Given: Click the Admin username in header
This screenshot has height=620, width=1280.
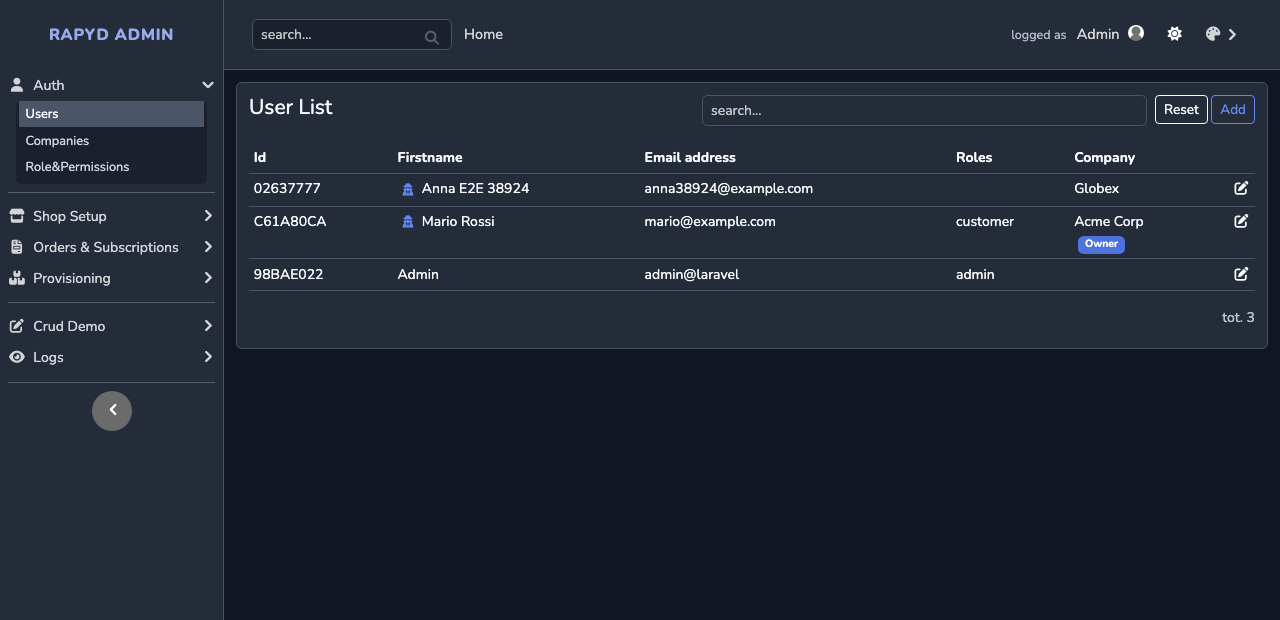Looking at the screenshot, I should (1098, 34).
